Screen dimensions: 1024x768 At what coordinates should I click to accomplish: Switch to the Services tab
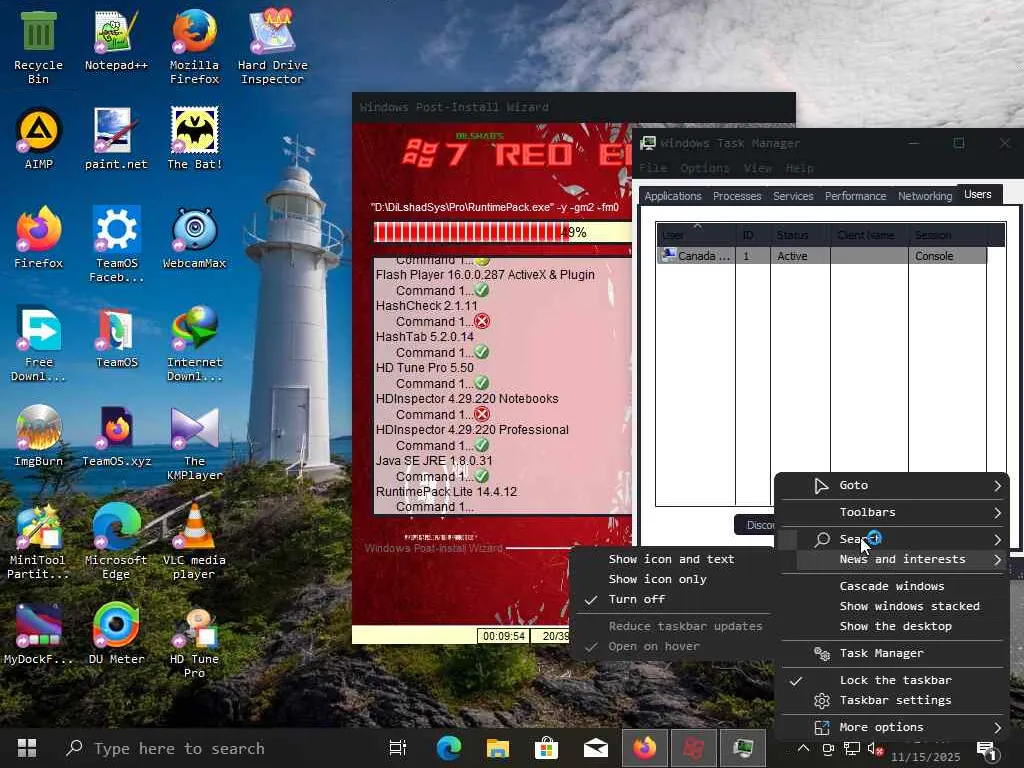click(793, 196)
